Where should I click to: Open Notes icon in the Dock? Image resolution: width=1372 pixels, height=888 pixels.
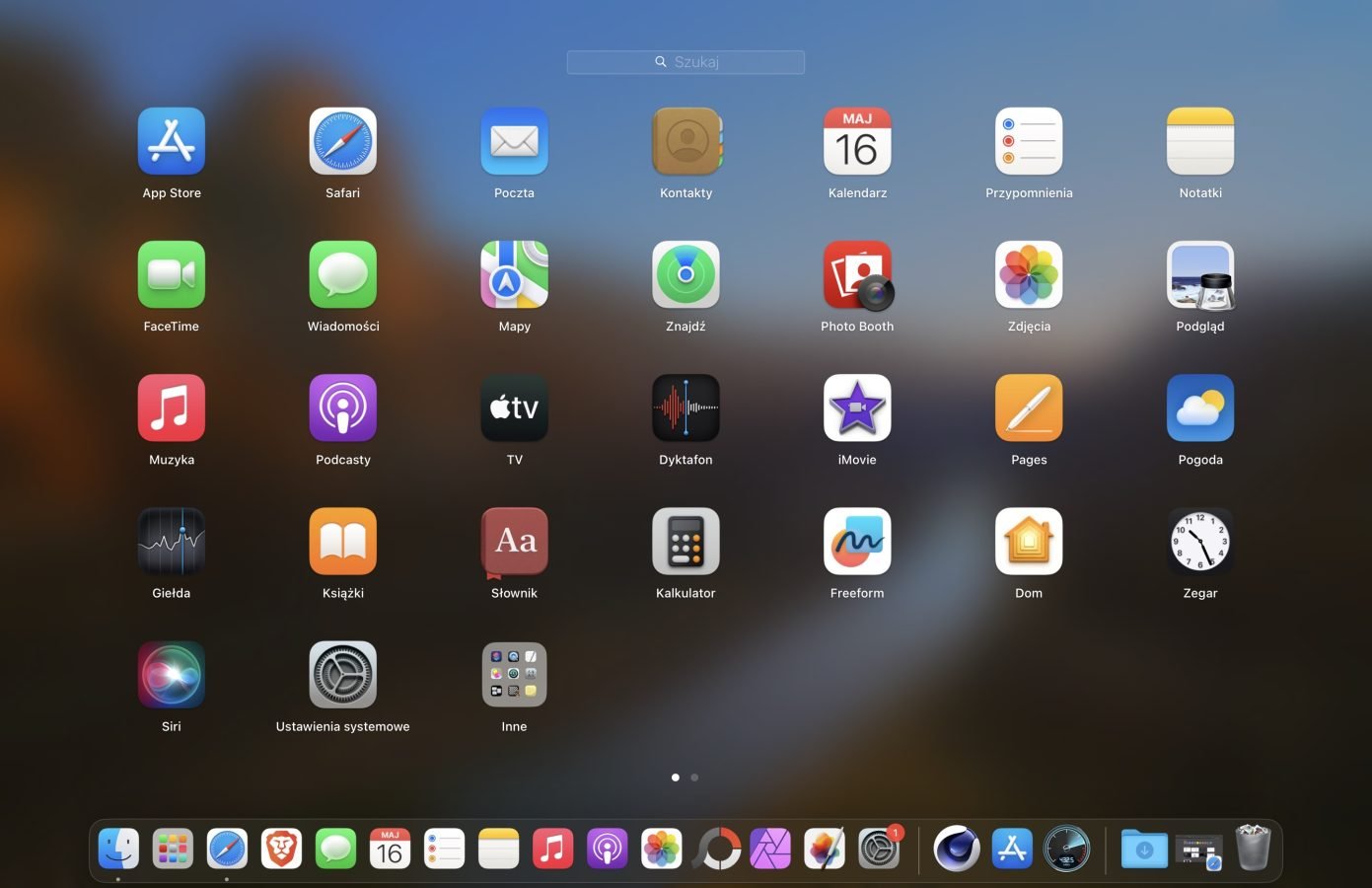tap(498, 849)
